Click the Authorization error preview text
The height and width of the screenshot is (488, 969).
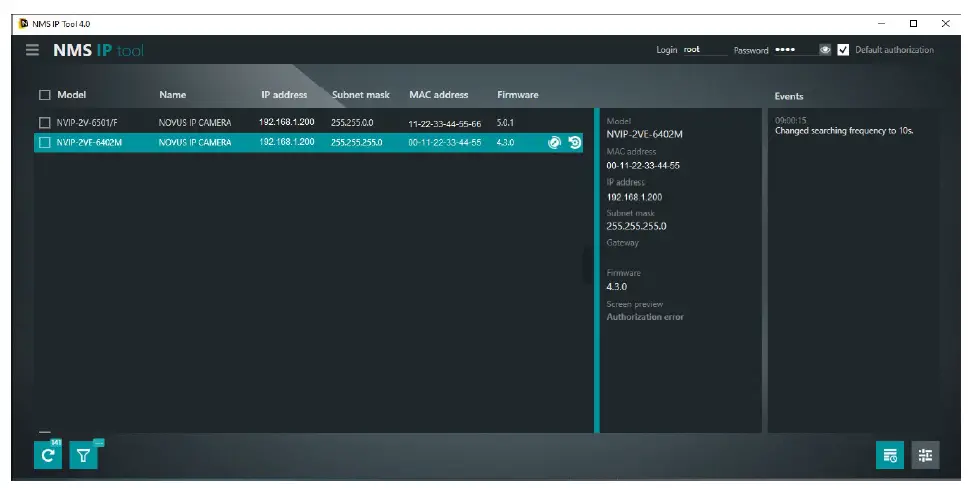(645, 317)
